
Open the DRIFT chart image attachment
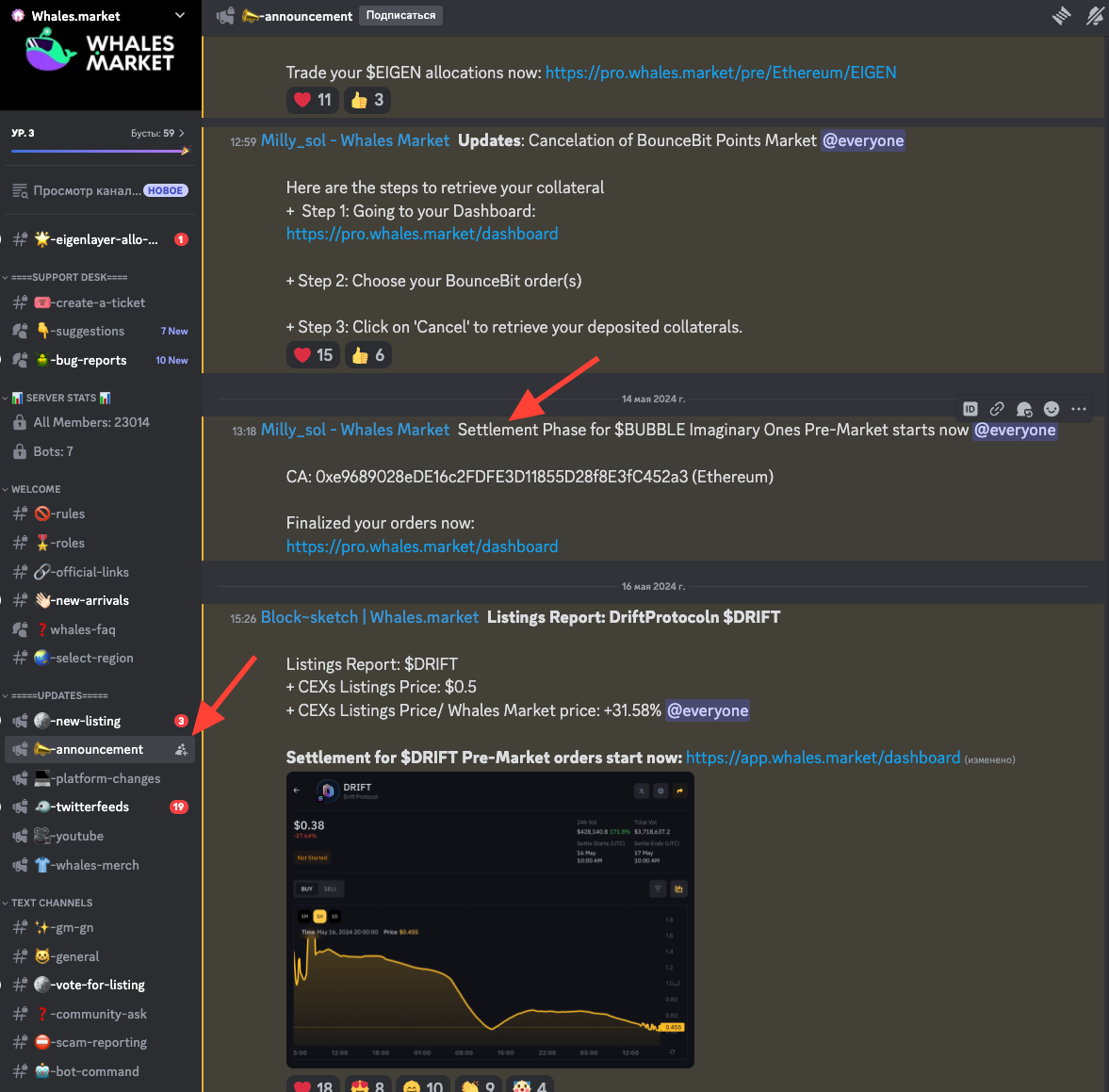tap(490, 920)
